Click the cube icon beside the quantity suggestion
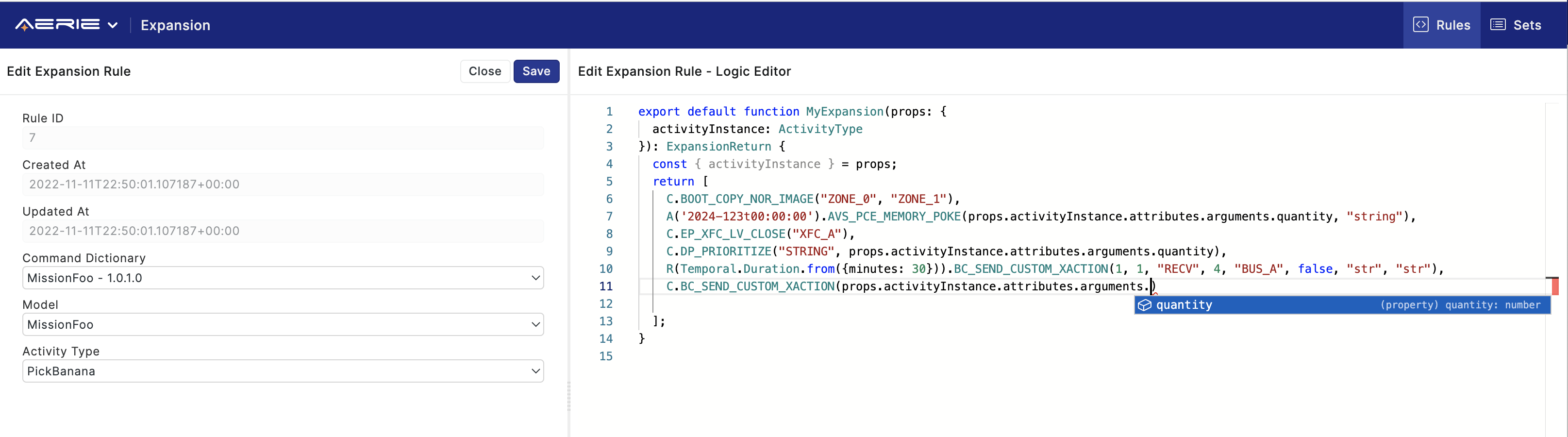The width and height of the screenshot is (1568, 437). point(1145,305)
